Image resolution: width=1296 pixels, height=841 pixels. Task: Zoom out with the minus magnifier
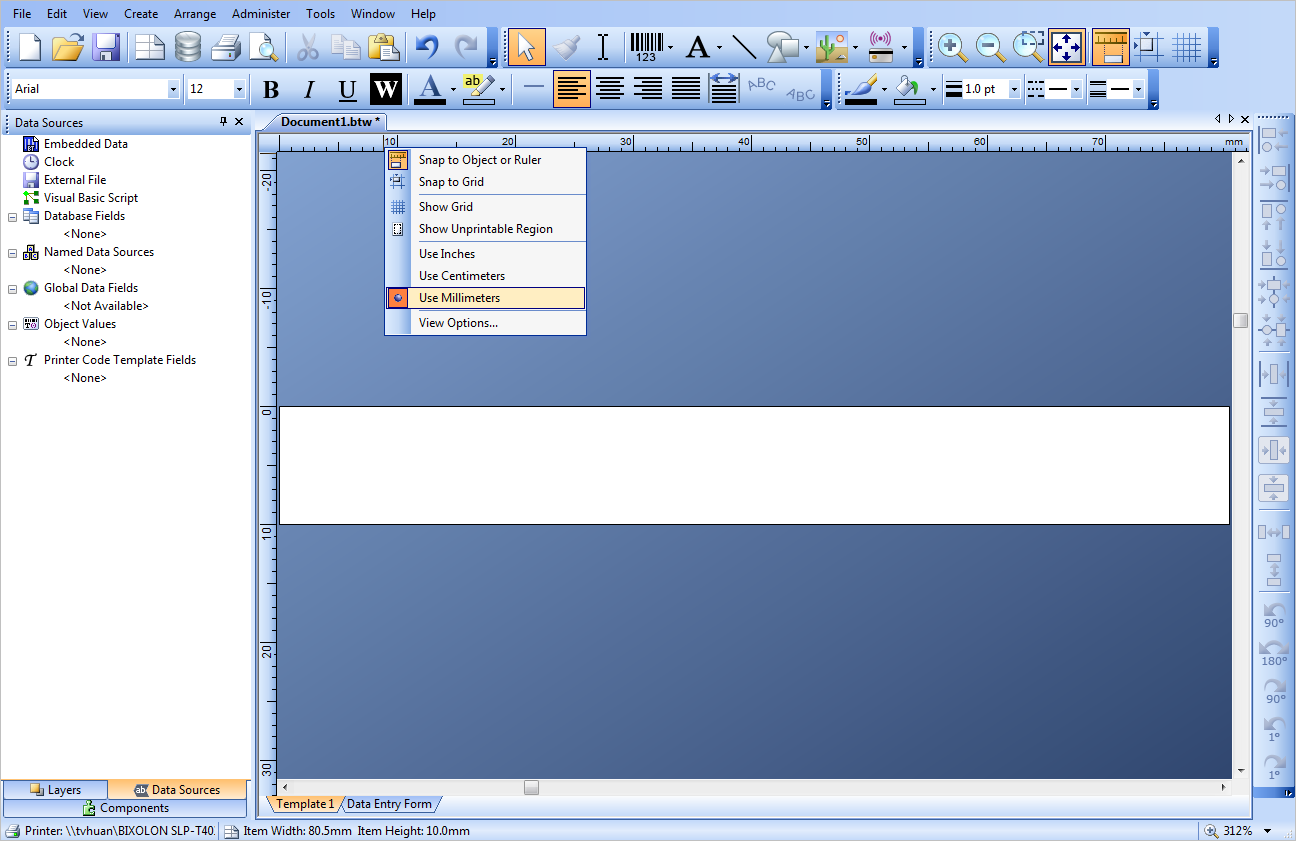coord(990,47)
